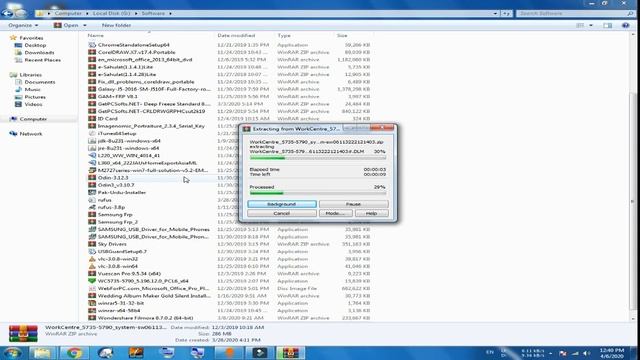Select Network in the navigation pane
640x360 pixels.
pos(31,134)
